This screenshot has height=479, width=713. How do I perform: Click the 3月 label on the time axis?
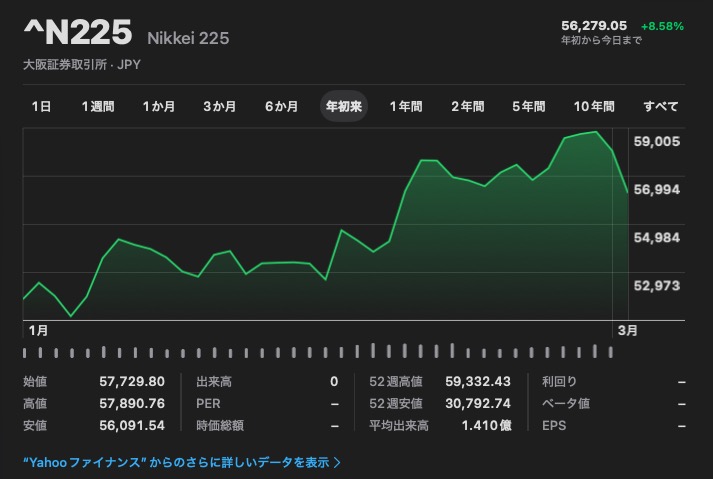click(x=626, y=329)
